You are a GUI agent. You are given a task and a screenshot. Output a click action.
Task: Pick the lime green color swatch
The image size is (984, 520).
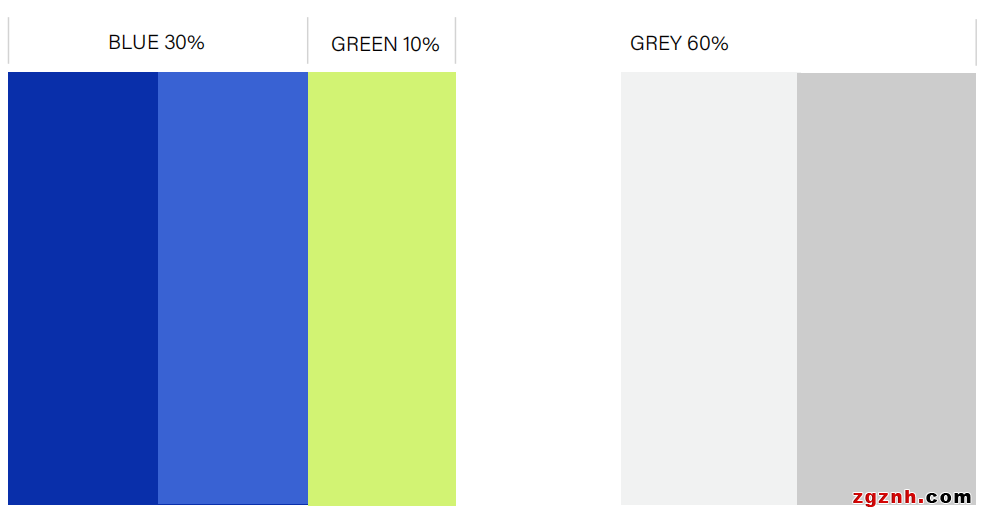382,288
